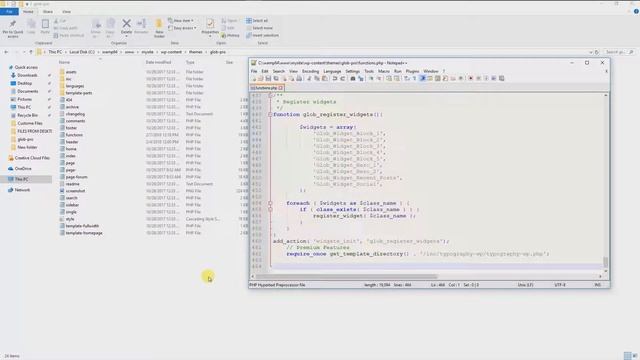Click the Undo icon in Notepad++ toolbar
Image resolution: width=640 pixels, height=360 pixels.
click(335, 78)
